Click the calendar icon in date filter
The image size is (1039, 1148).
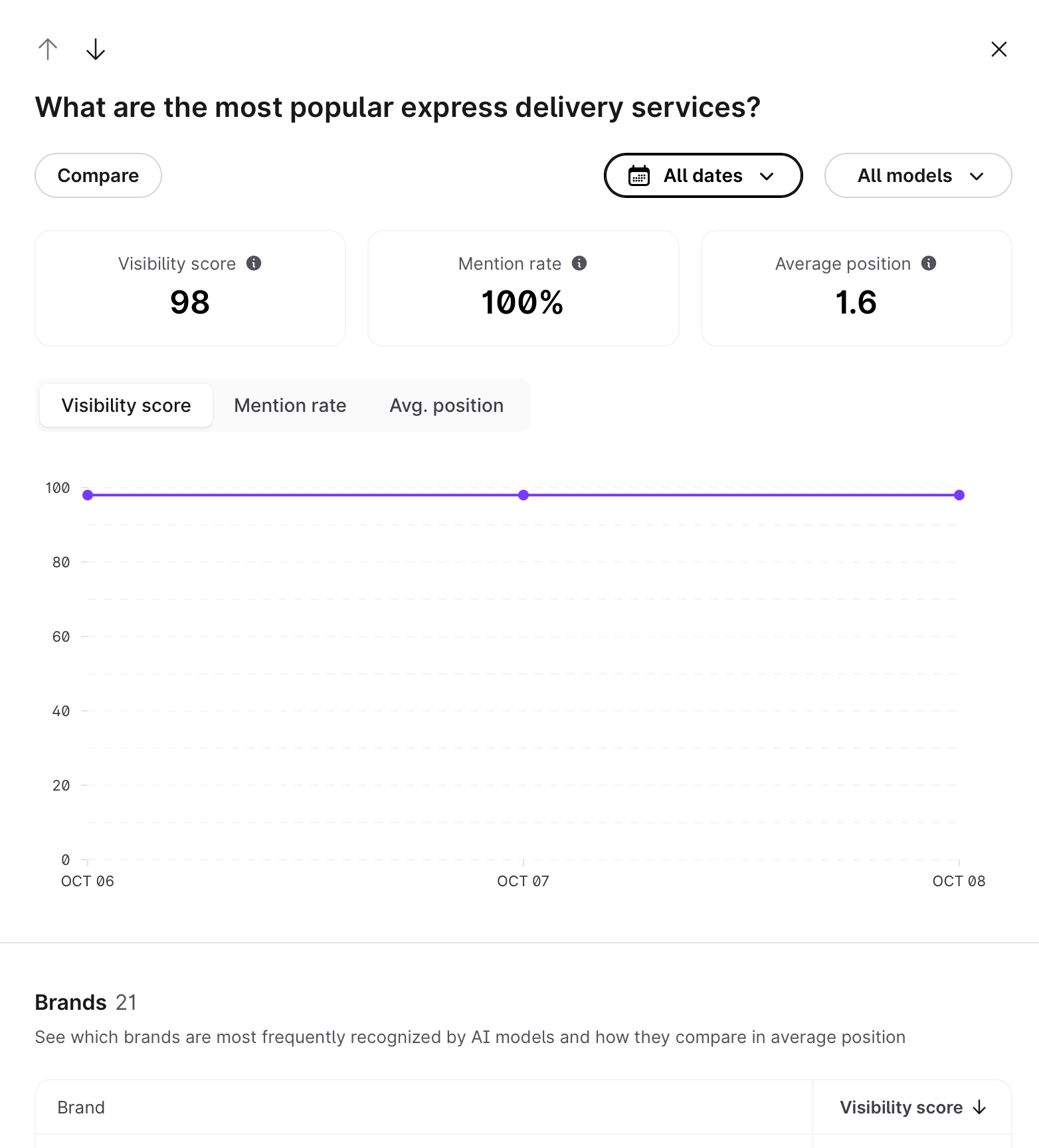[639, 176]
